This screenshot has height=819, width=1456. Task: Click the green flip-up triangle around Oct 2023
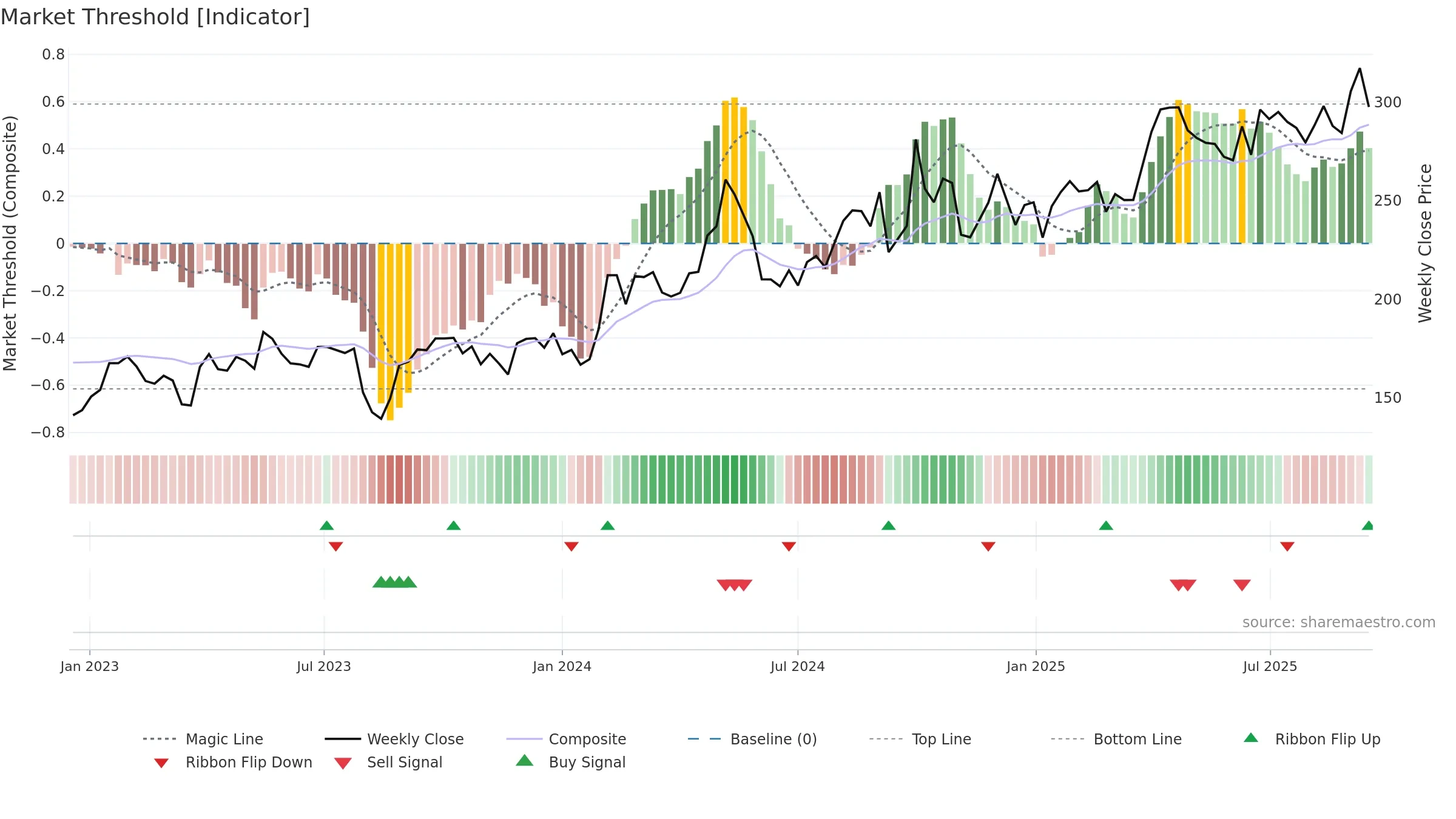tap(454, 525)
